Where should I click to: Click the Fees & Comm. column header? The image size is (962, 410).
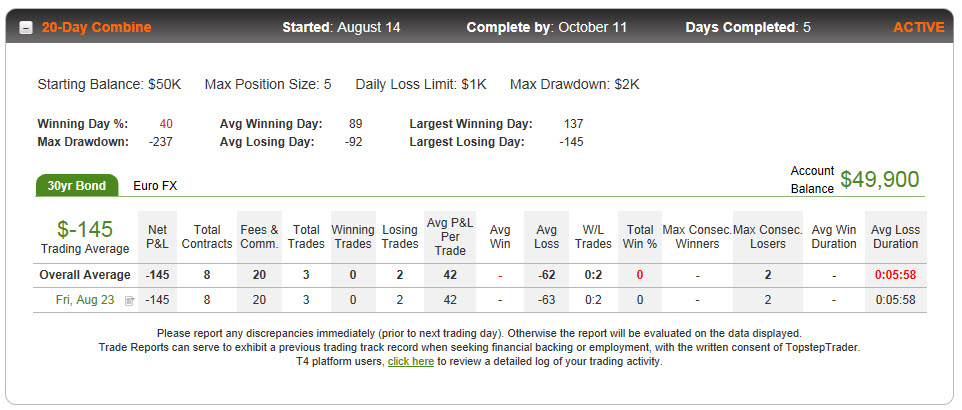(260, 237)
